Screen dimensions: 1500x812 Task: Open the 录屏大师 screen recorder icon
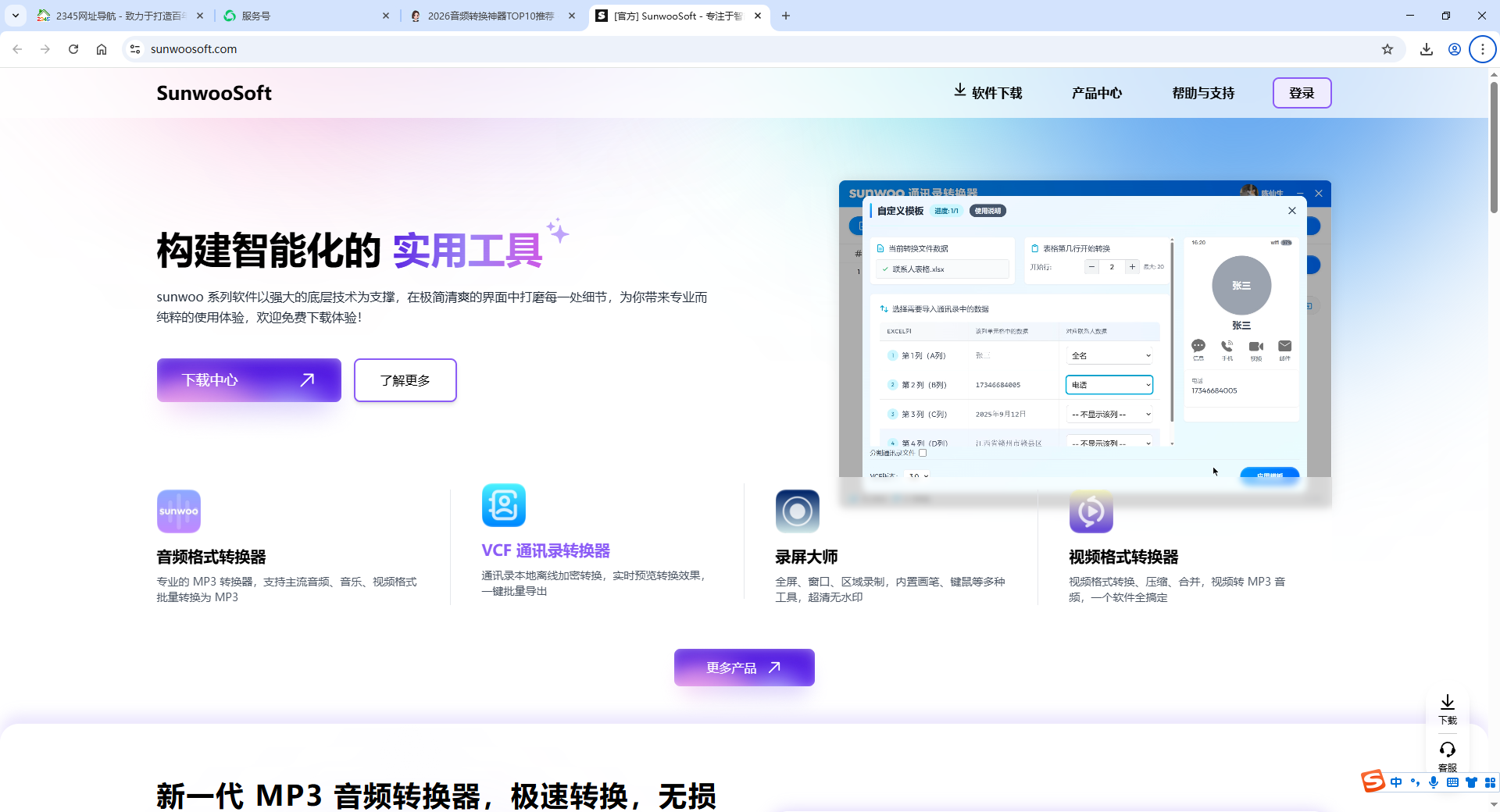[x=798, y=511]
